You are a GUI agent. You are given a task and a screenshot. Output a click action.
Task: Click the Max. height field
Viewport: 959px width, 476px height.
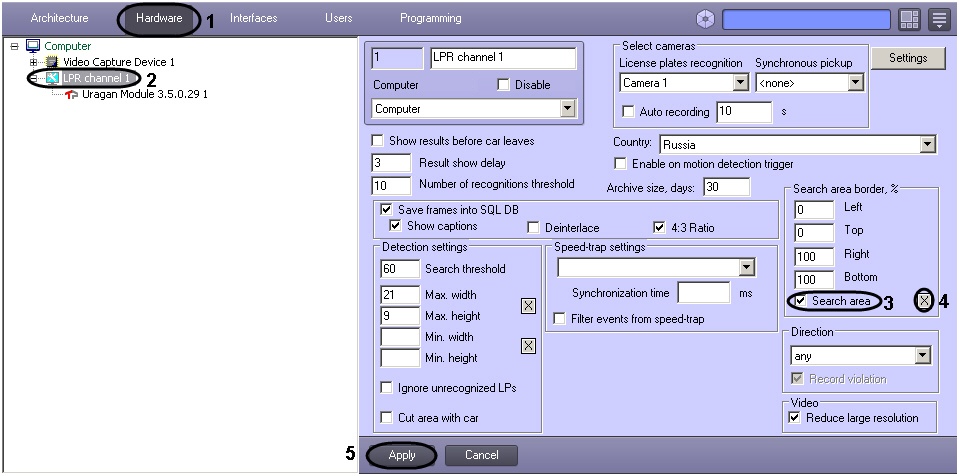tap(400, 316)
